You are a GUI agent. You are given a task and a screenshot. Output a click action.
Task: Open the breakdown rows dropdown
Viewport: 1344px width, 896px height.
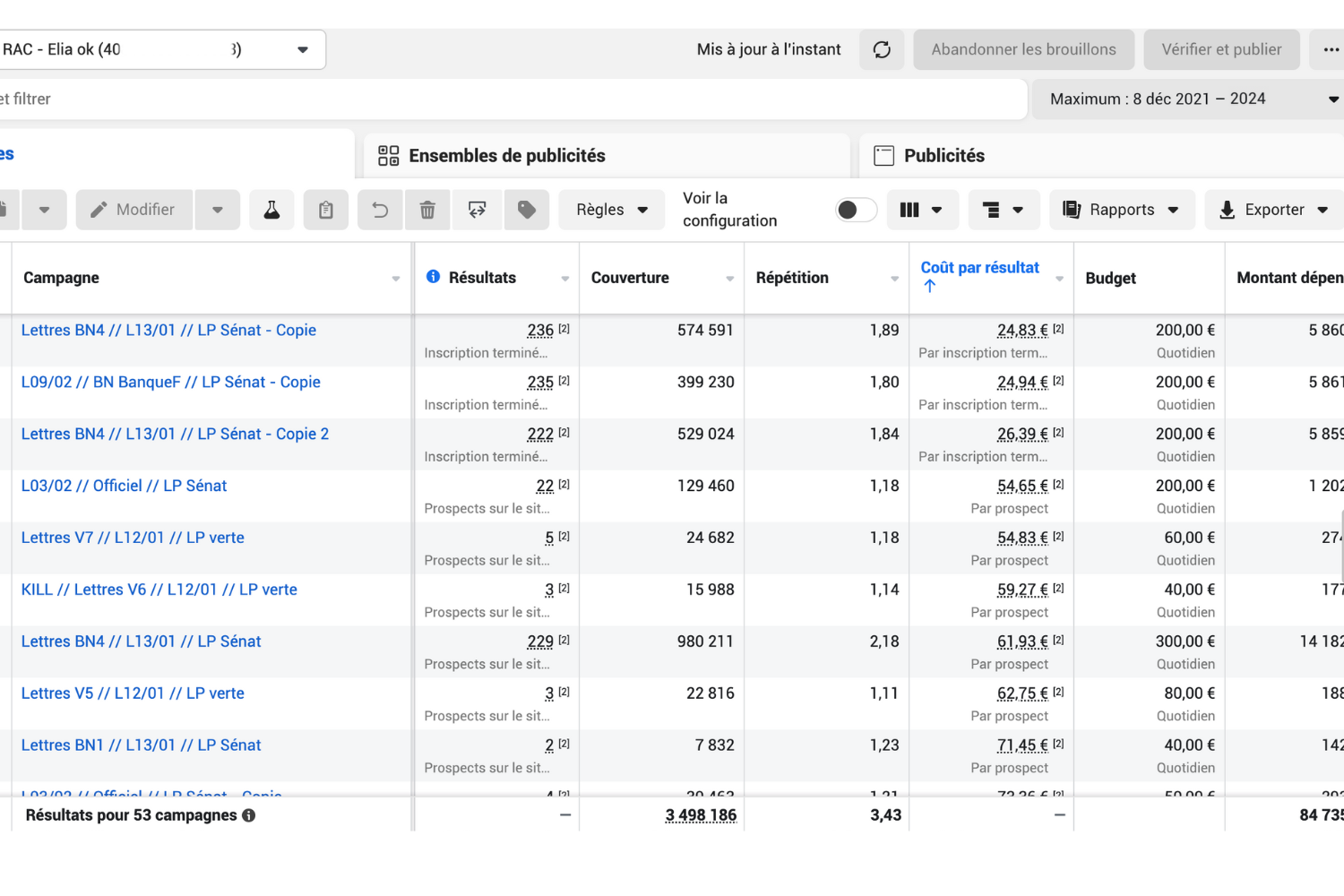(1003, 210)
